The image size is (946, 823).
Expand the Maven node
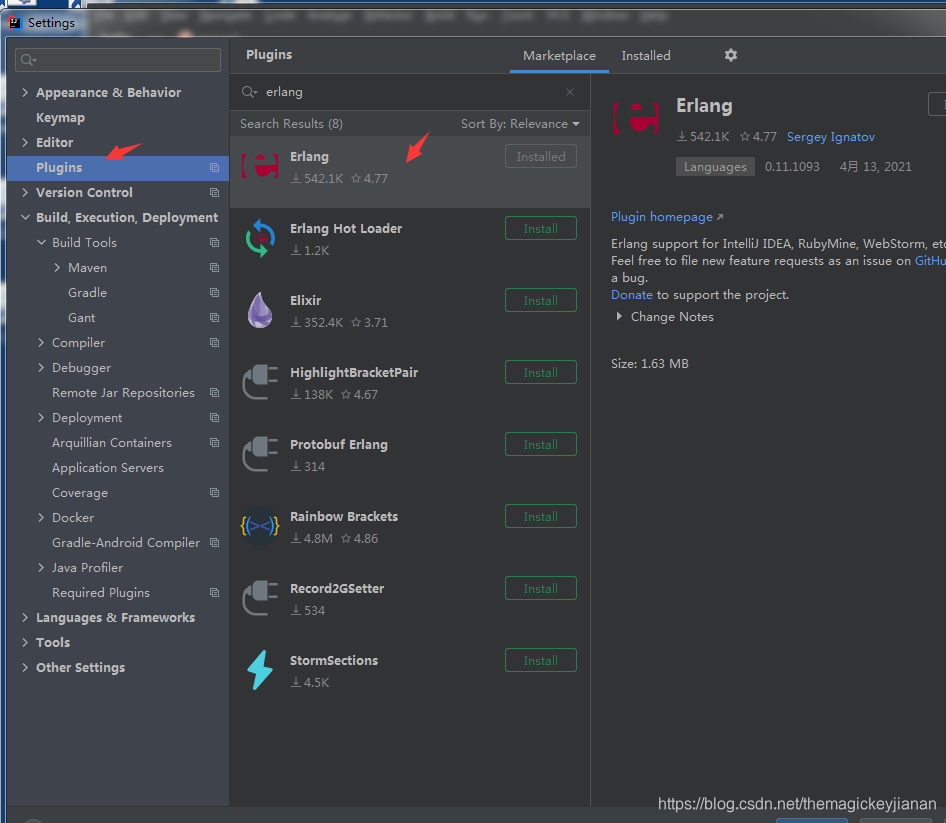(x=57, y=267)
